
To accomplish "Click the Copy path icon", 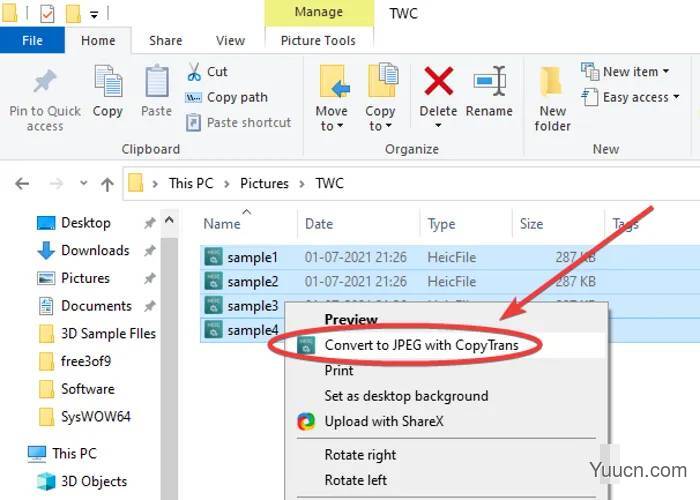I will click(193, 97).
